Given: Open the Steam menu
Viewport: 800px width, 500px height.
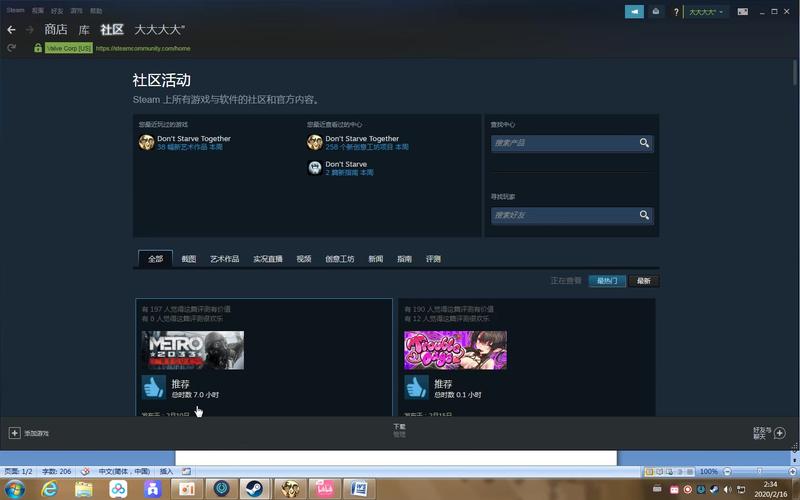Looking at the screenshot, I should (x=15, y=10).
